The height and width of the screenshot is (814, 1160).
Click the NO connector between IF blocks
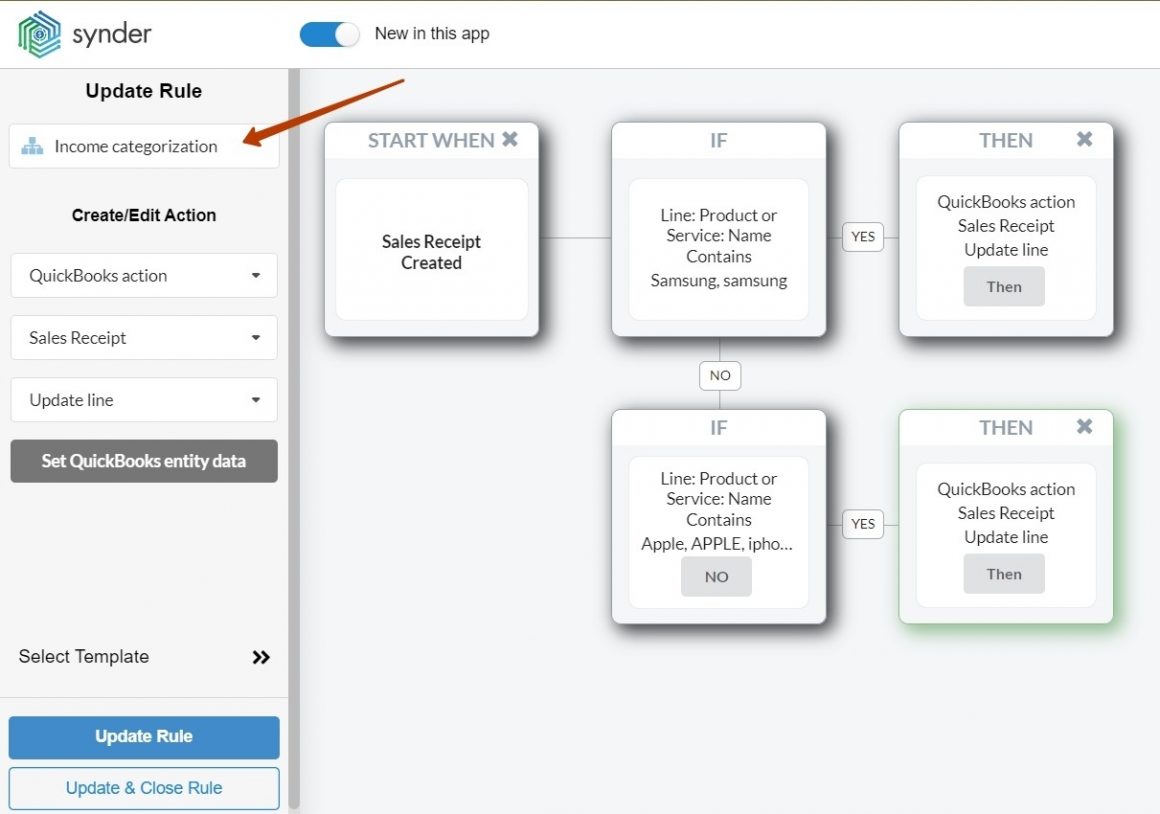720,375
